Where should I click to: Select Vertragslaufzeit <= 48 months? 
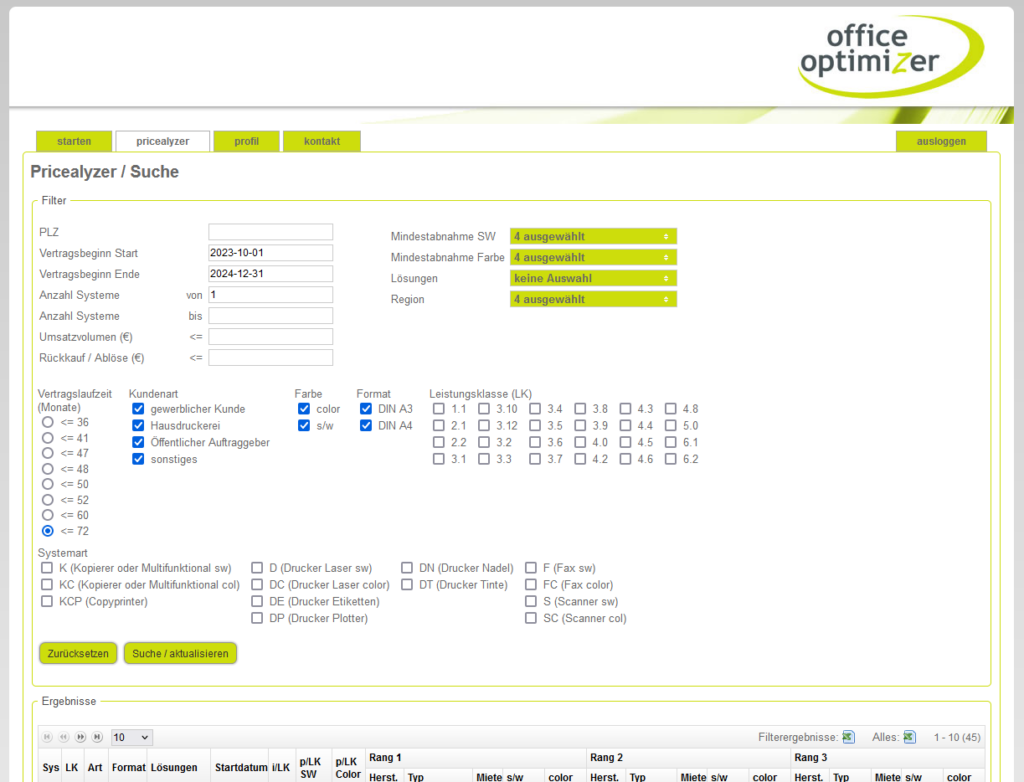point(47,469)
